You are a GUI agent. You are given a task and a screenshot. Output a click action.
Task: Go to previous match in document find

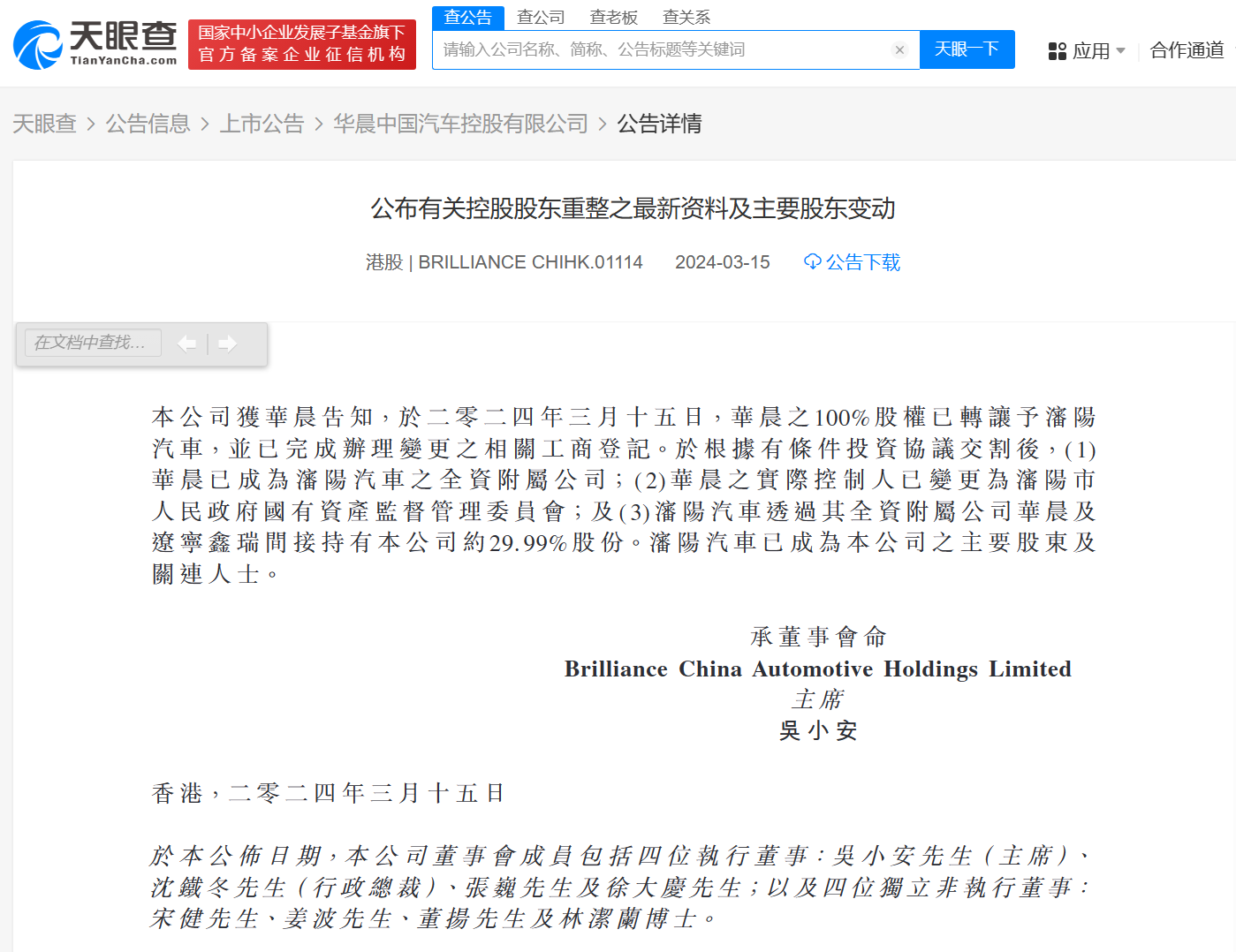coord(186,344)
